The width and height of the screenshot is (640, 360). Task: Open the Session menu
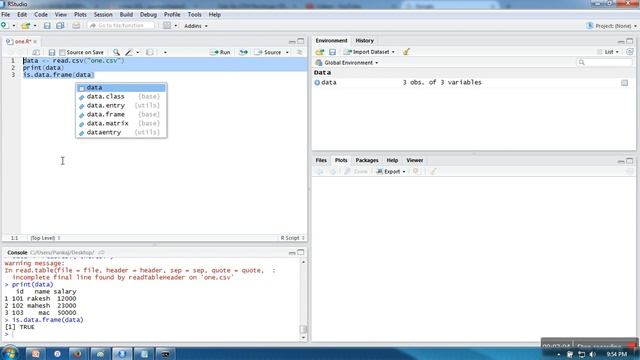click(x=103, y=15)
